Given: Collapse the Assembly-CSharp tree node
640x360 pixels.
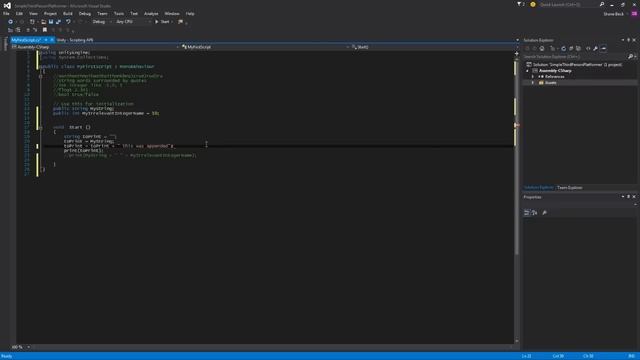Looking at the screenshot, I should point(527,71).
